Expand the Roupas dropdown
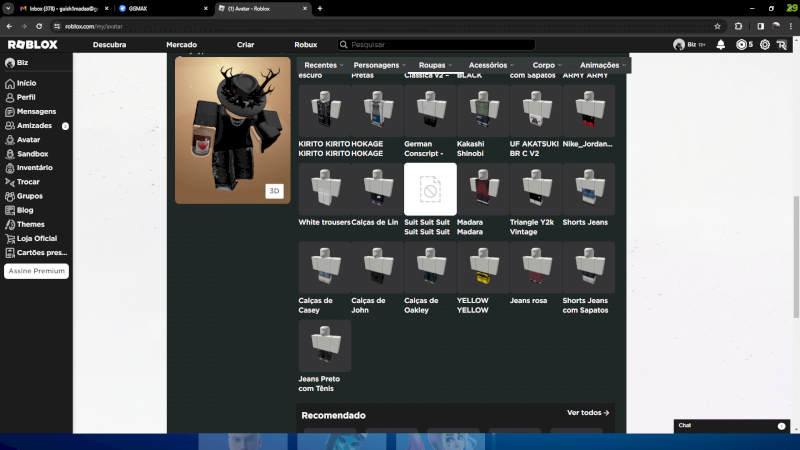This screenshot has height=450, width=800. point(435,65)
